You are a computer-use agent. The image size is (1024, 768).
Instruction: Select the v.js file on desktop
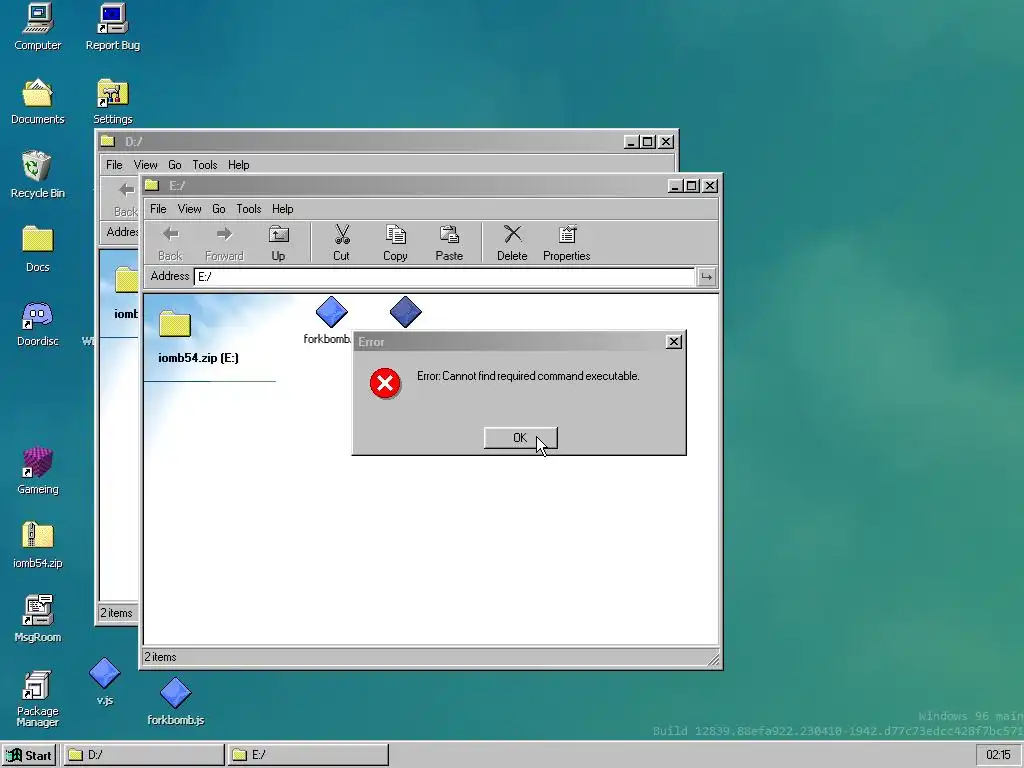pyautogui.click(x=104, y=682)
